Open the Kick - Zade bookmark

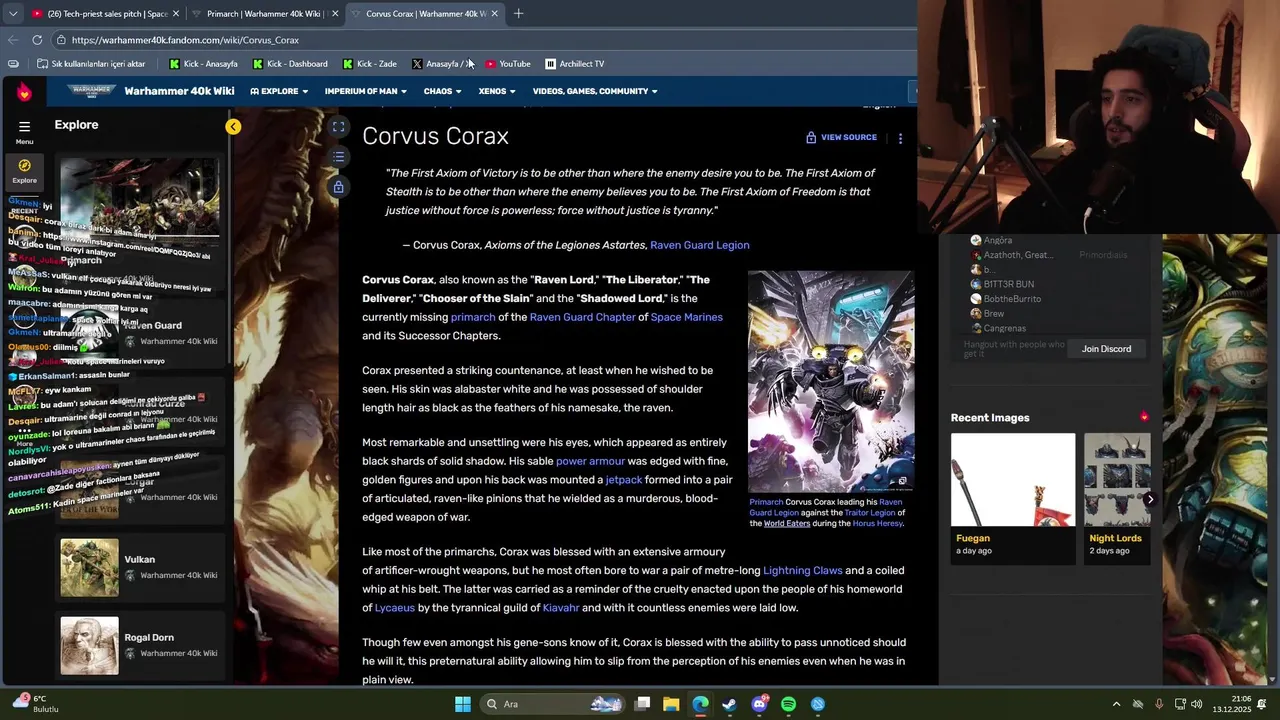[369, 64]
